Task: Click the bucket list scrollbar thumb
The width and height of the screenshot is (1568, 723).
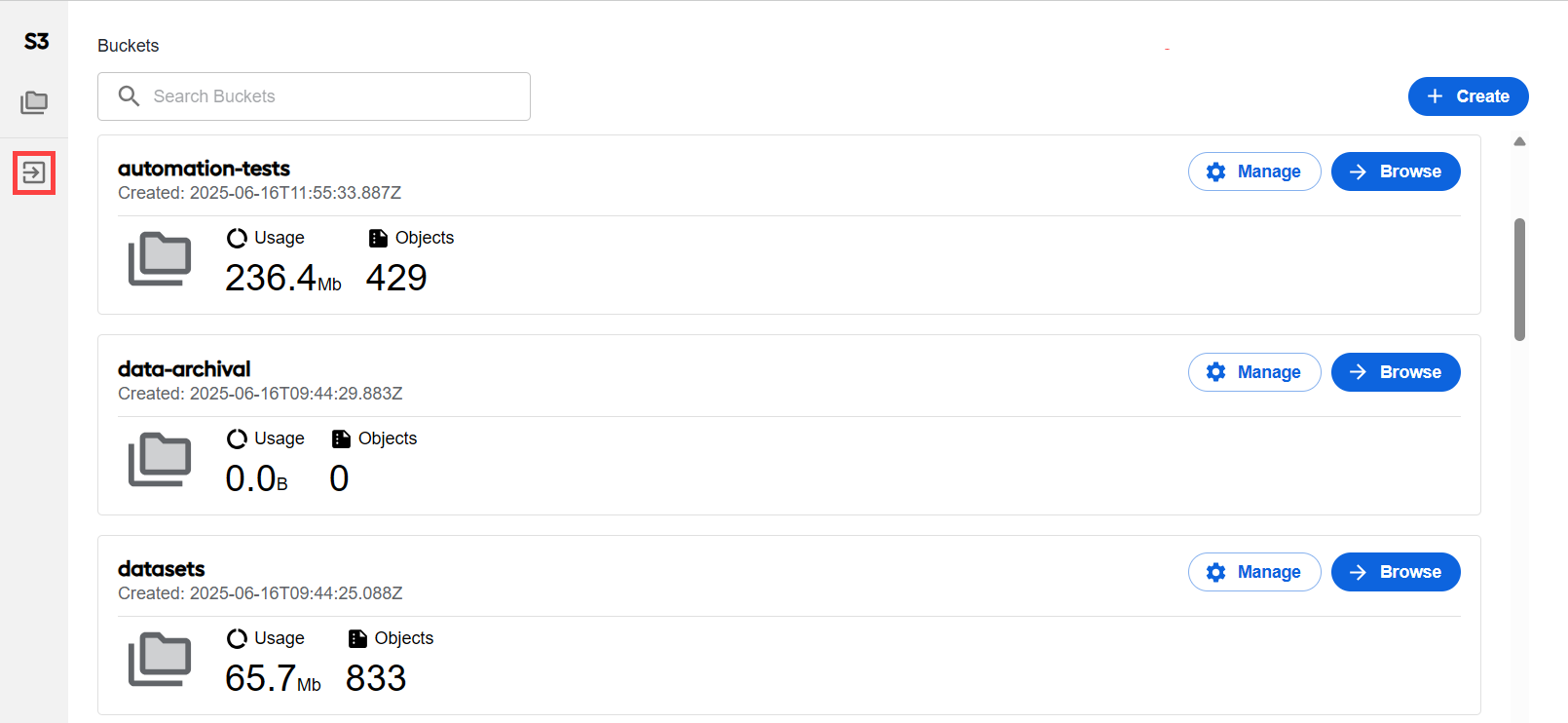Action: pos(1519,280)
